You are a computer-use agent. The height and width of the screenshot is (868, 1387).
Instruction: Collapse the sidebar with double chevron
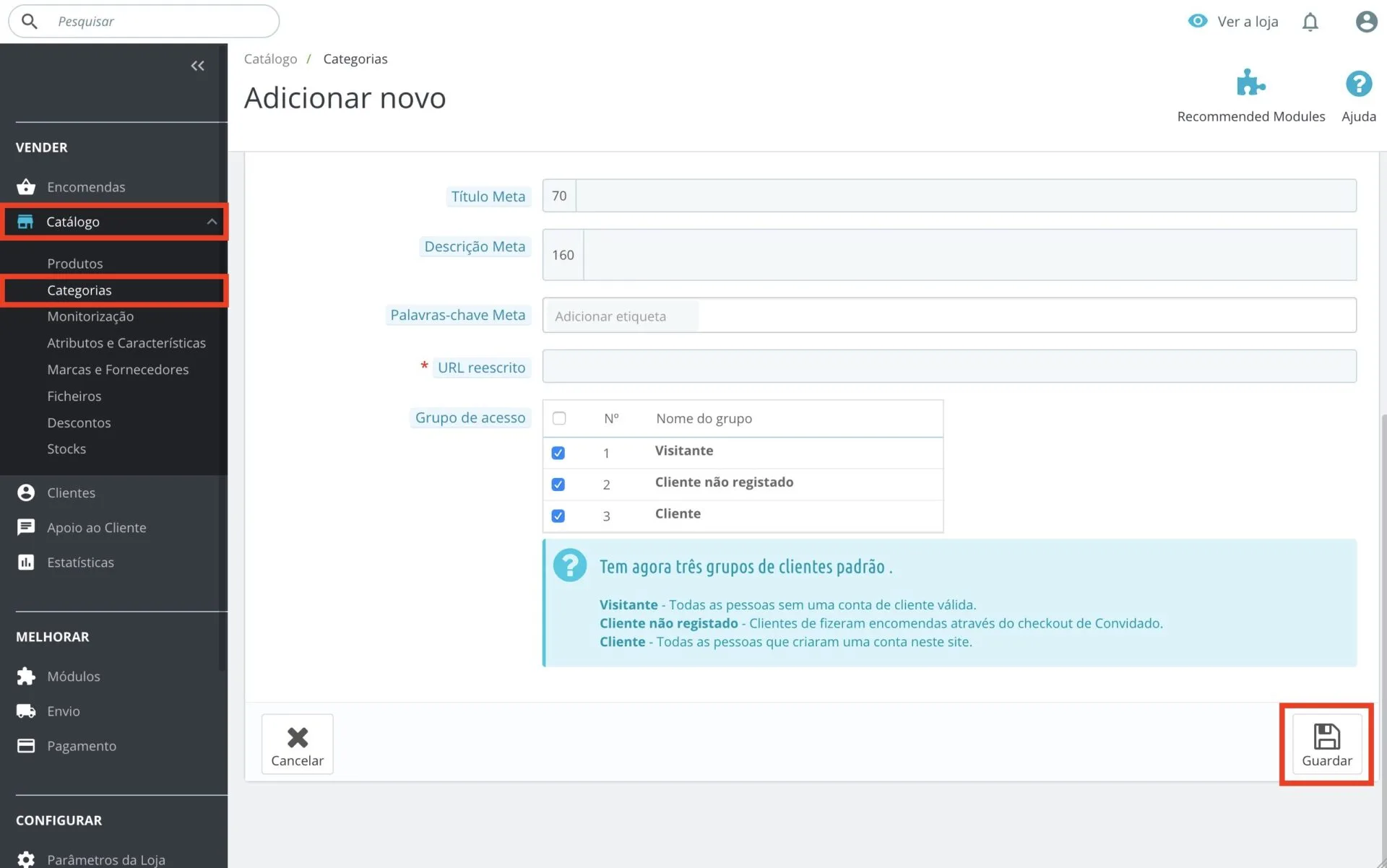(x=197, y=66)
